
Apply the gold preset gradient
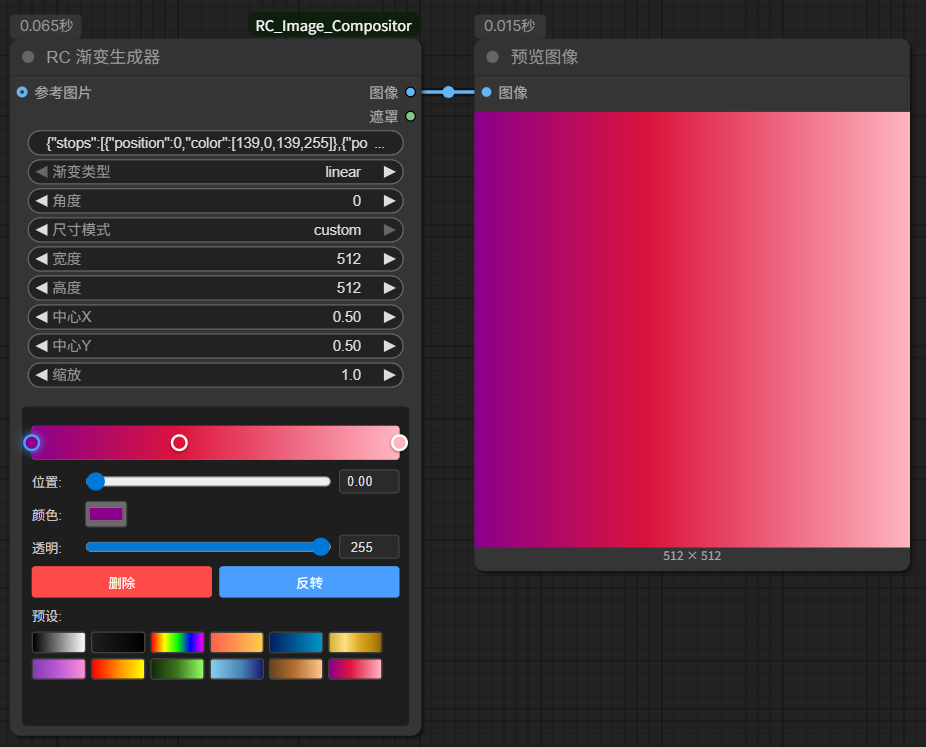pos(355,642)
